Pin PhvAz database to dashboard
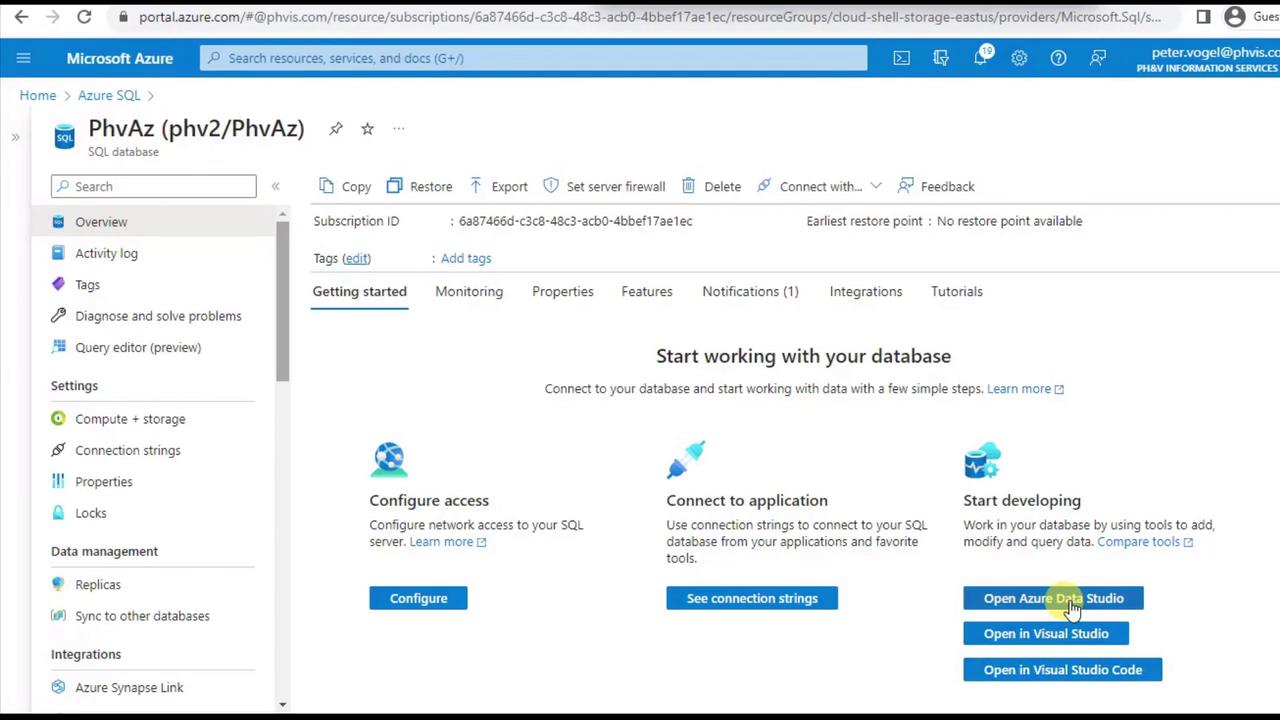The width and height of the screenshot is (1280, 720). tap(336, 128)
